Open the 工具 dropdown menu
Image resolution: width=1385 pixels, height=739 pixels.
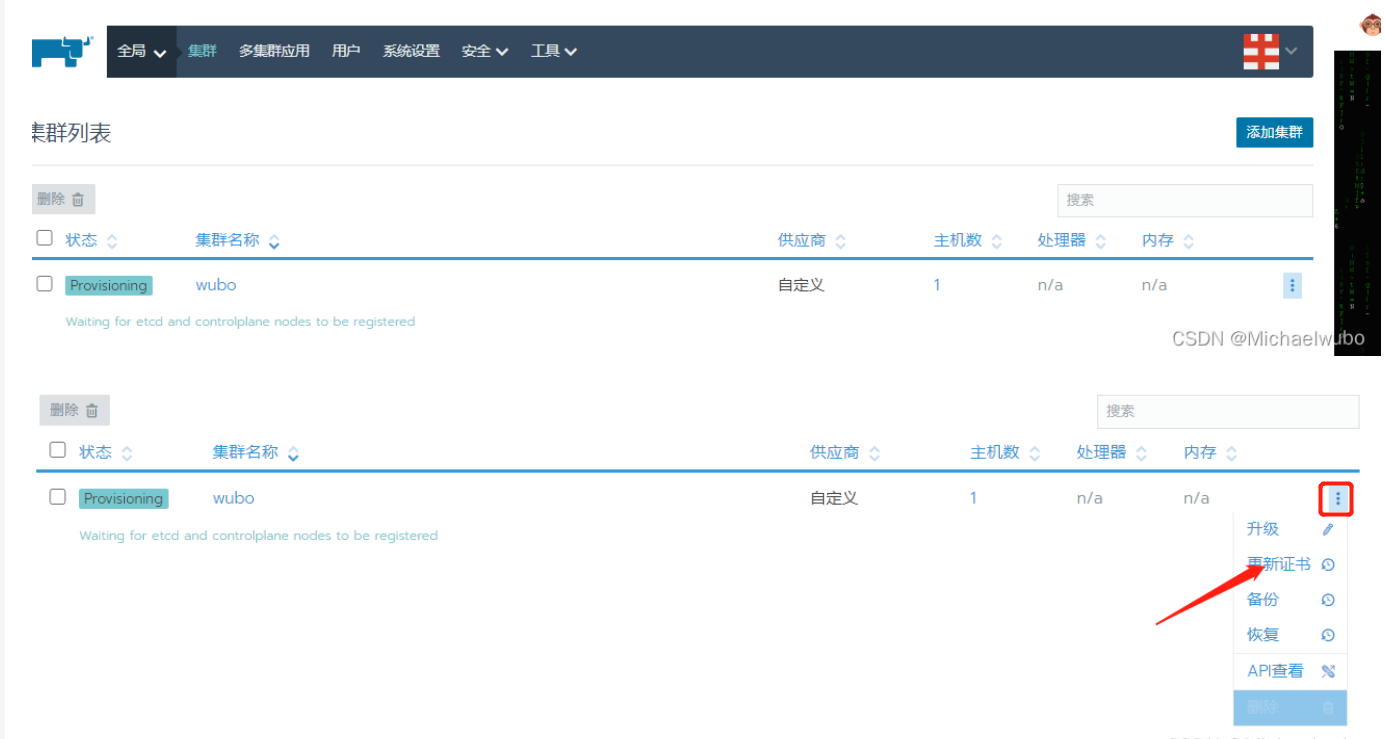(553, 51)
